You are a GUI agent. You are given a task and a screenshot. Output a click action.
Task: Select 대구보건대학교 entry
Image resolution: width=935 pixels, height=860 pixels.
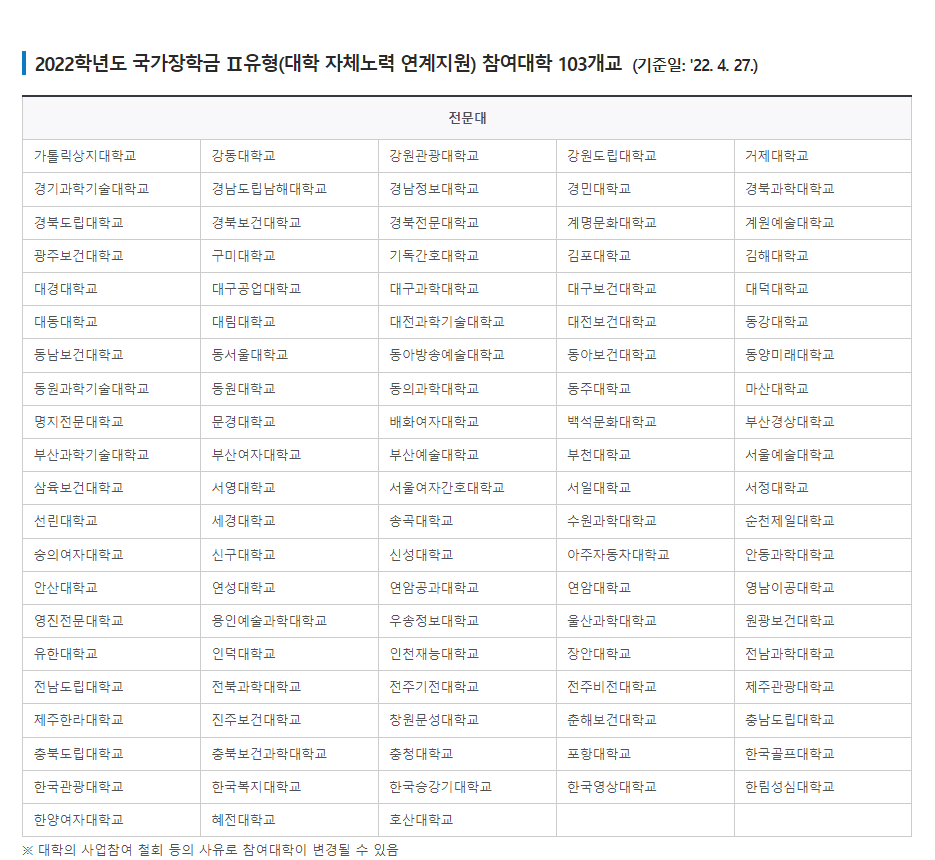(645, 289)
